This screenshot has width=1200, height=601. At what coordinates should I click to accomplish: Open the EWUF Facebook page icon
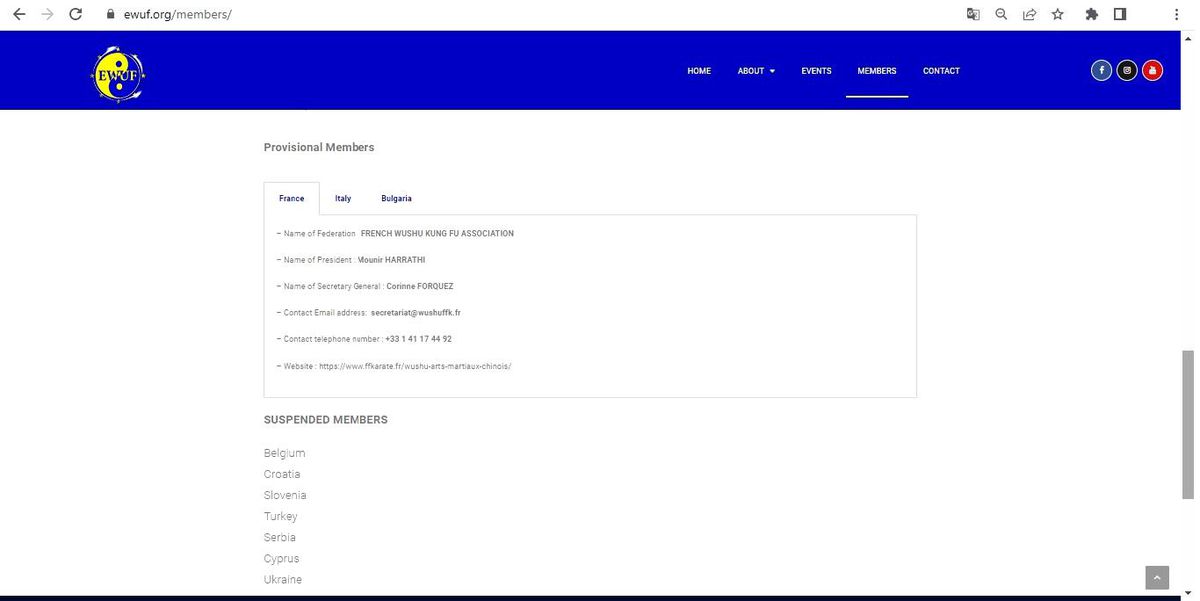click(x=1101, y=71)
